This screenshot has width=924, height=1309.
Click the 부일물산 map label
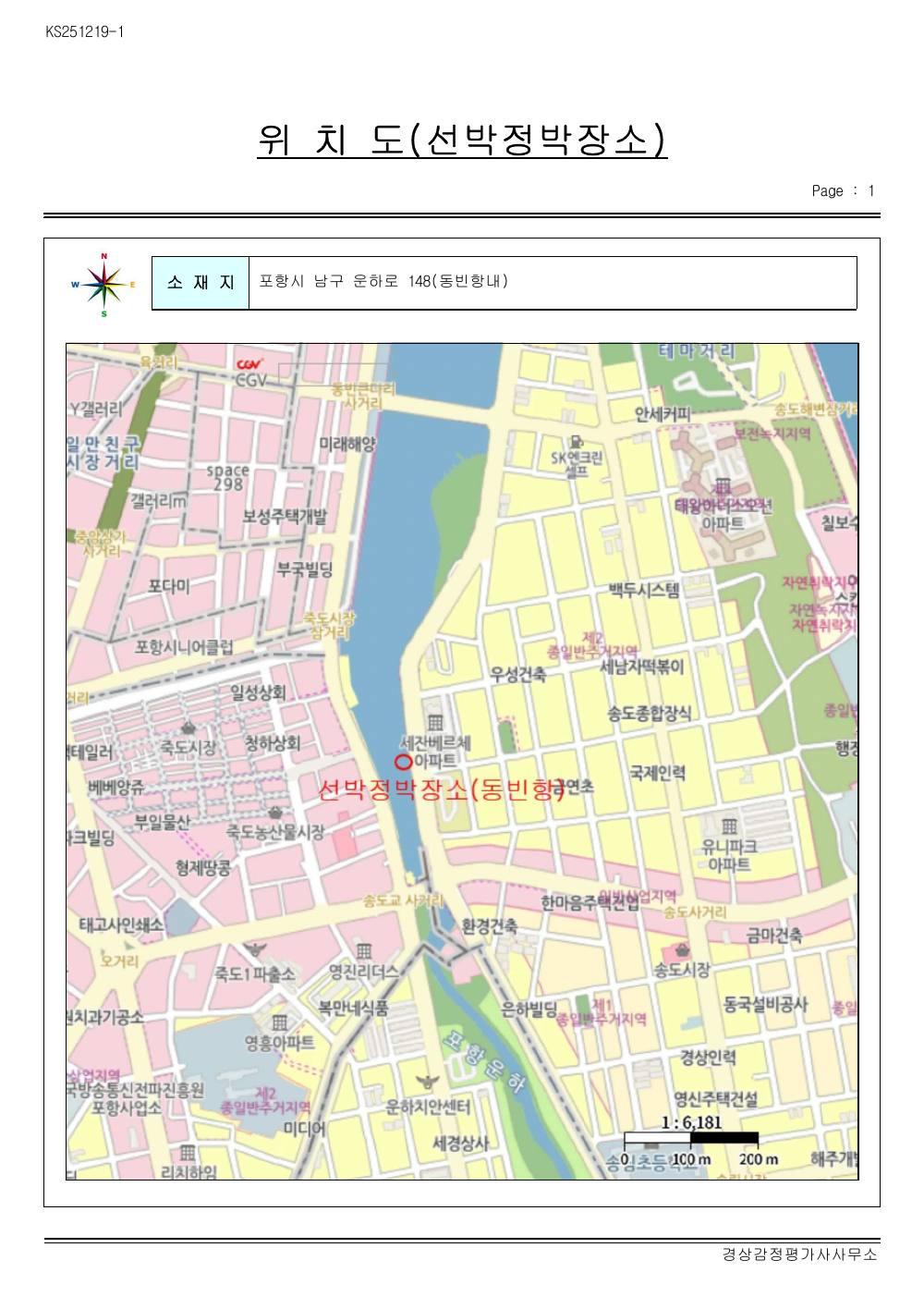163,822
